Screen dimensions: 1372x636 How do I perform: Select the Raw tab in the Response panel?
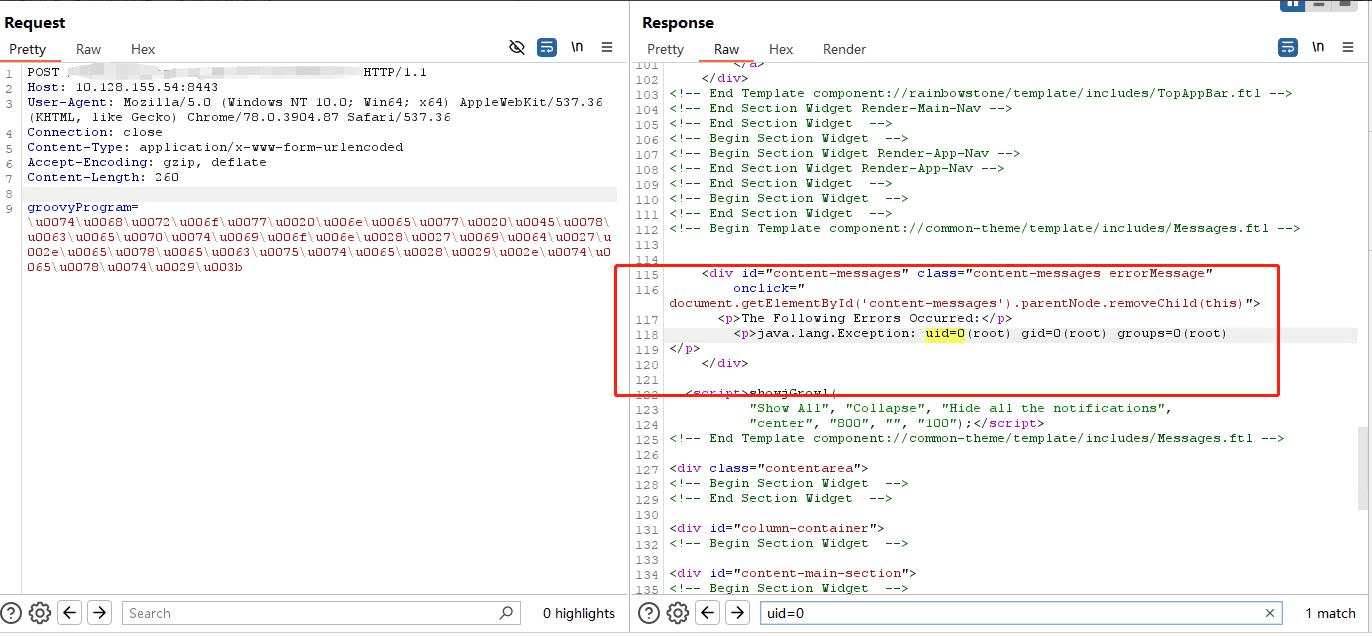[x=726, y=49]
